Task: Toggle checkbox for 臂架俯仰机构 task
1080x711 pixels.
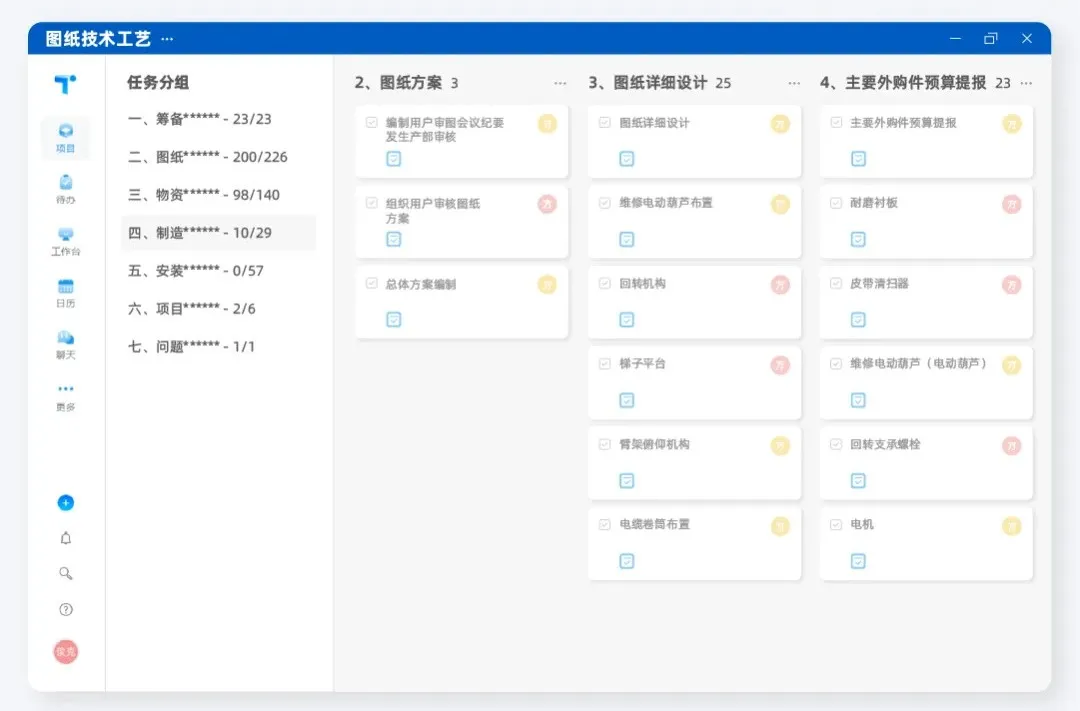Action: click(x=604, y=444)
